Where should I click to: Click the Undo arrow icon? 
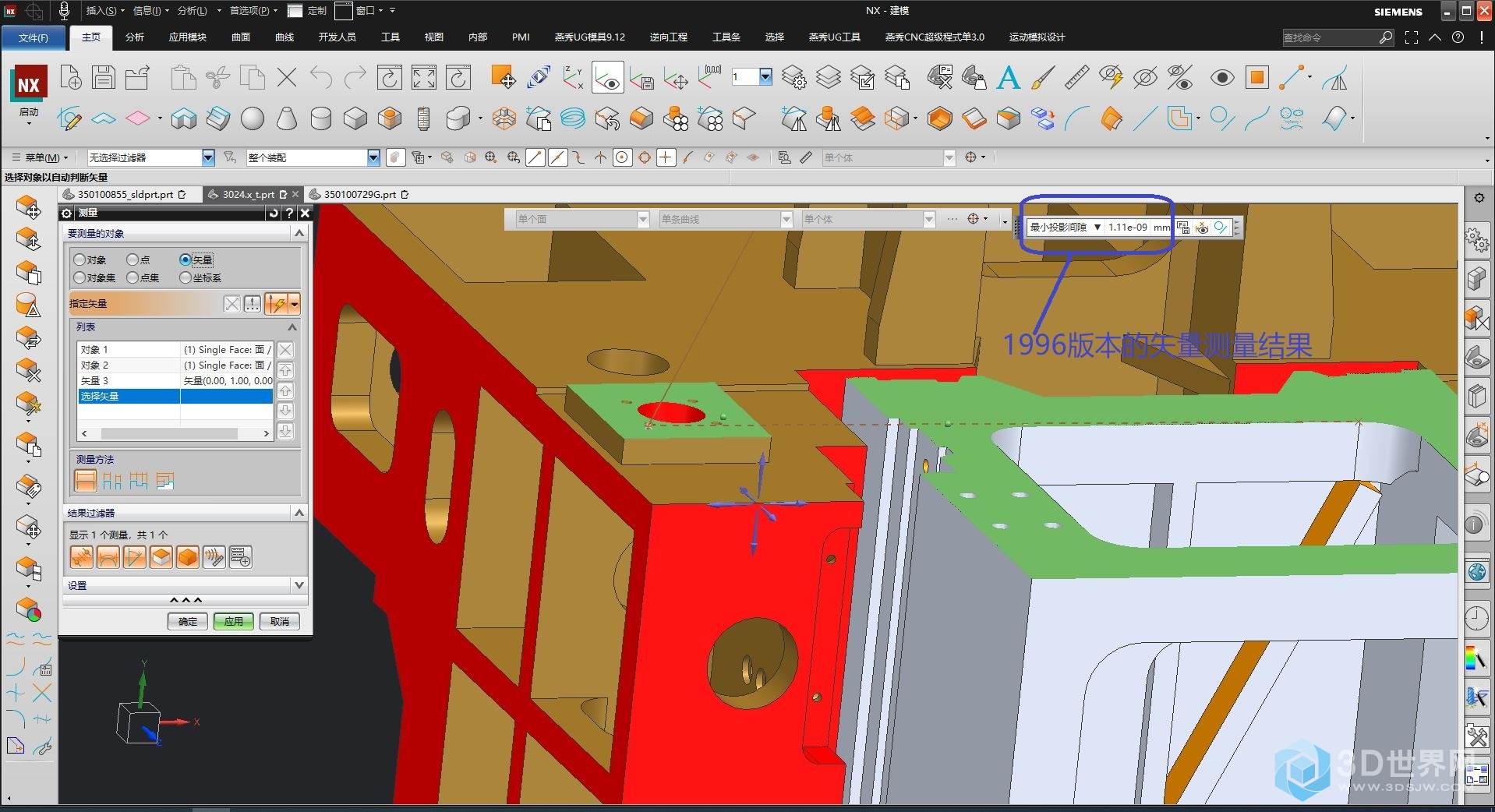click(x=321, y=78)
